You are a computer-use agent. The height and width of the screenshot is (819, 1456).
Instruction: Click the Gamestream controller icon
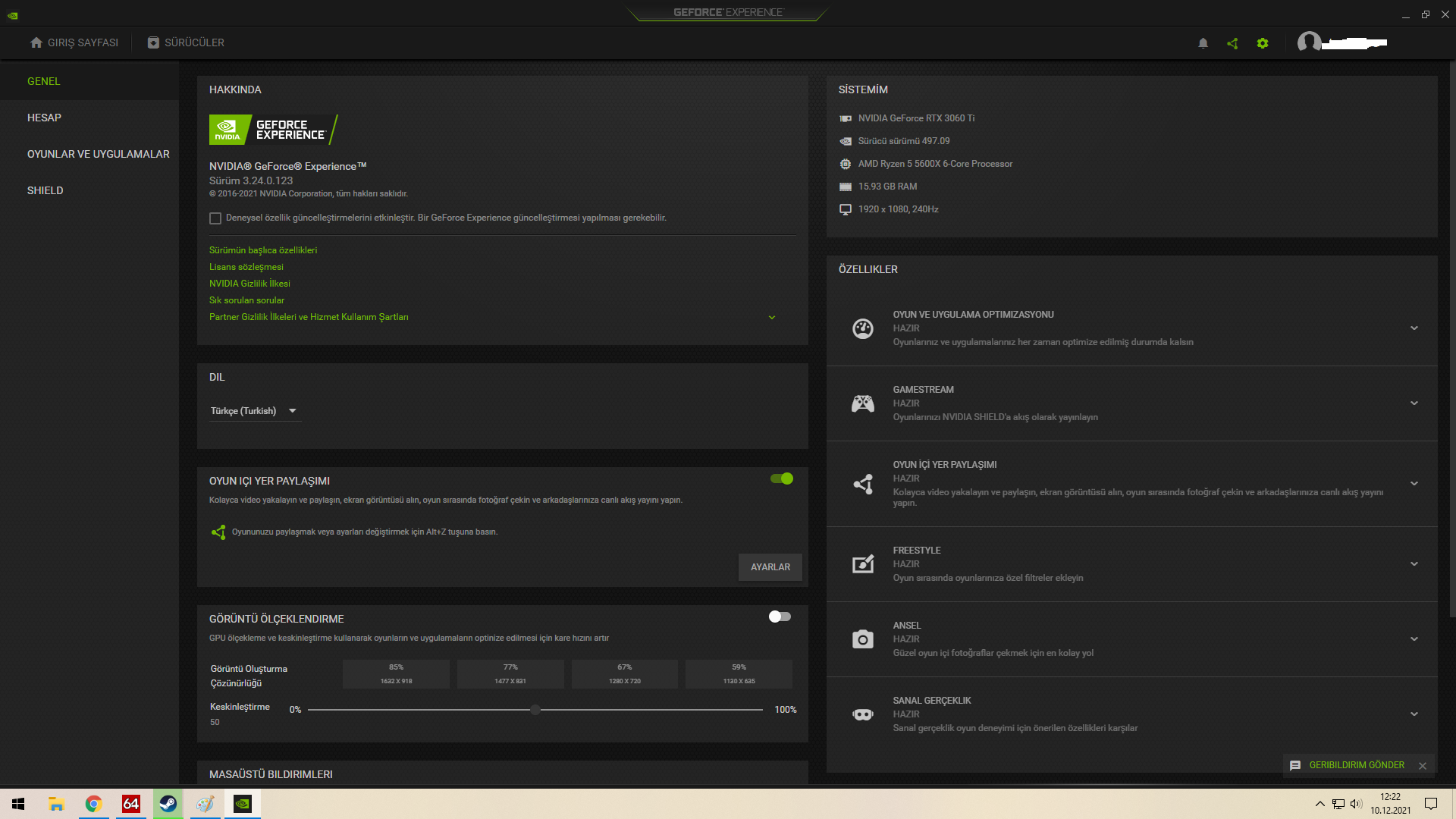tap(862, 403)
